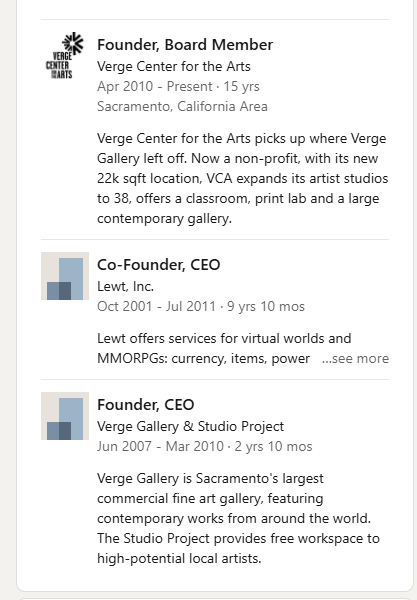
Task: Click the Lewt, Inc. placeholder company logo
Action: (65, 276)
